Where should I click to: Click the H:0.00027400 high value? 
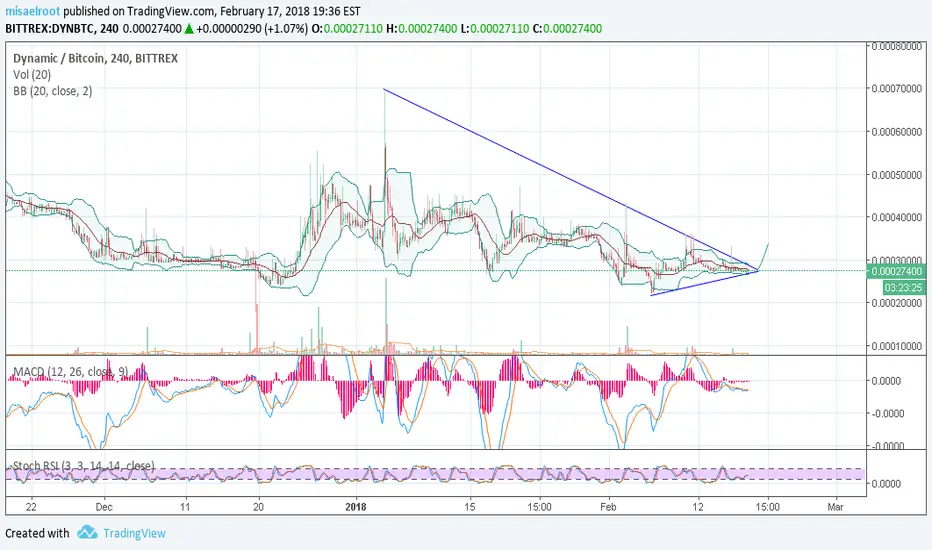coord(421,29)
